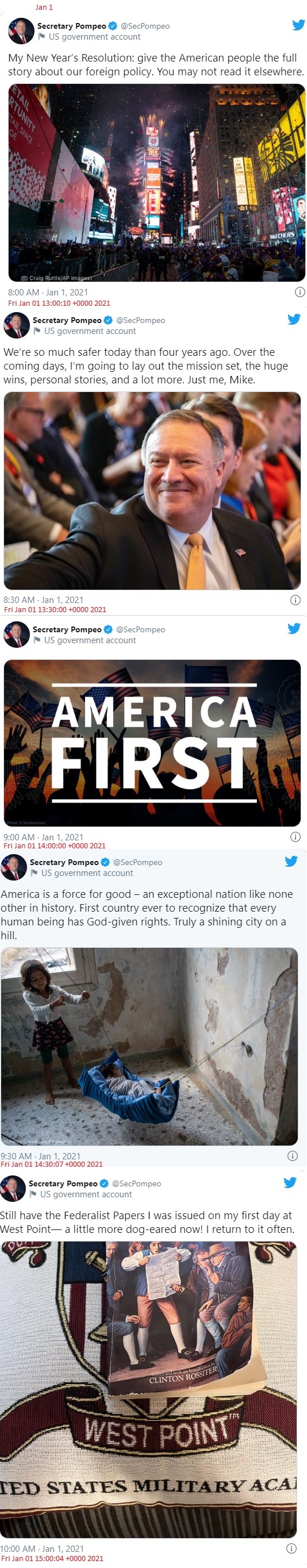Open the West Point Federalist Papers photo
307x1568 pixels.
click(148, 1390)
